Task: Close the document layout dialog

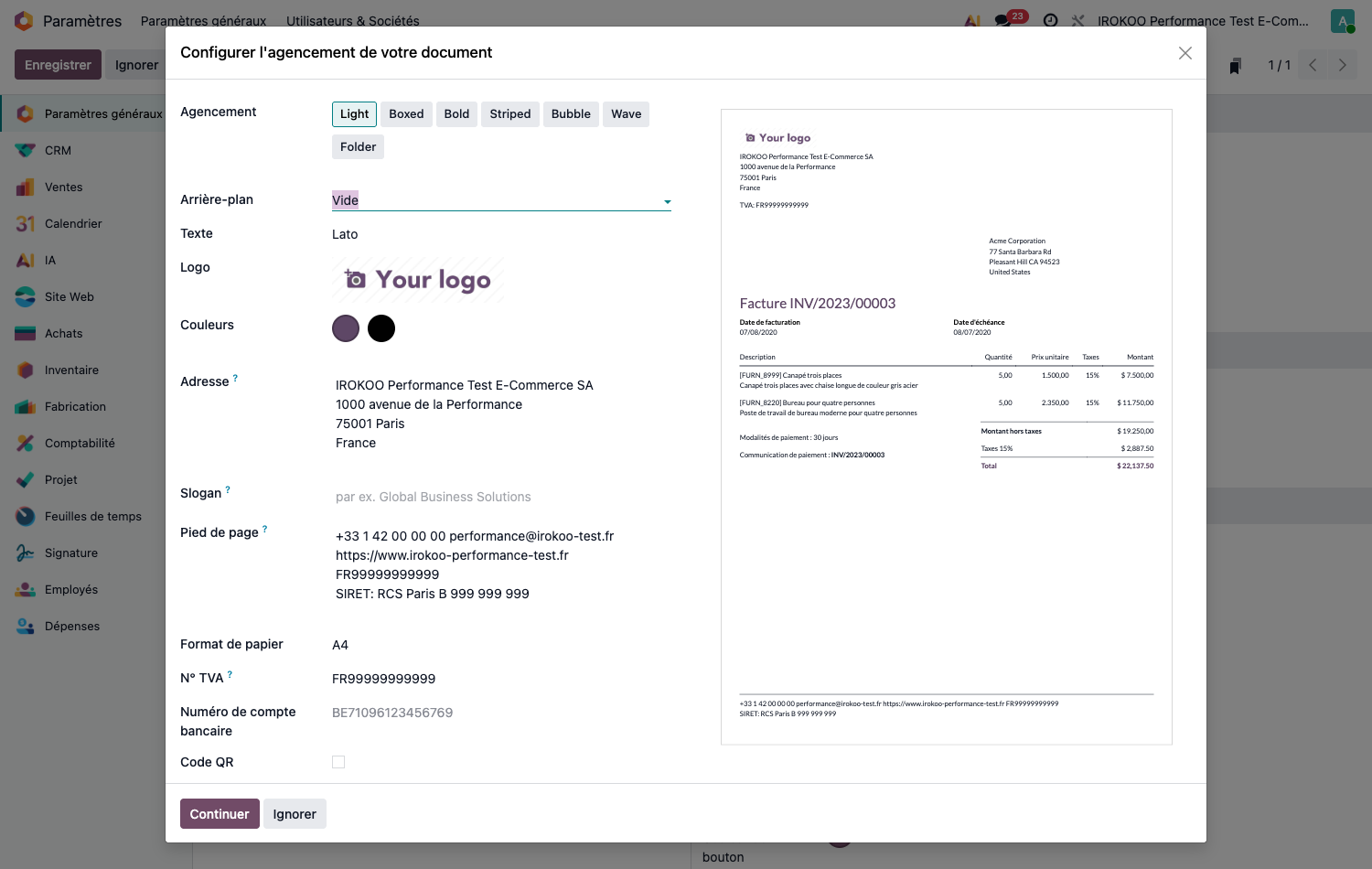Action: pyautogui.click(x=1185, y=53)
